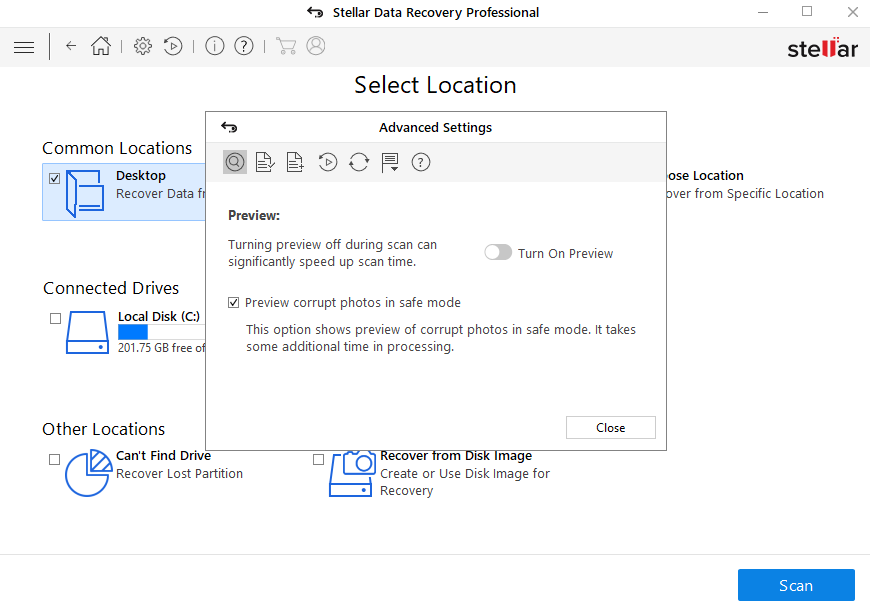Open the About information icon
Viewport: 870px width, 614px height.
215,46
